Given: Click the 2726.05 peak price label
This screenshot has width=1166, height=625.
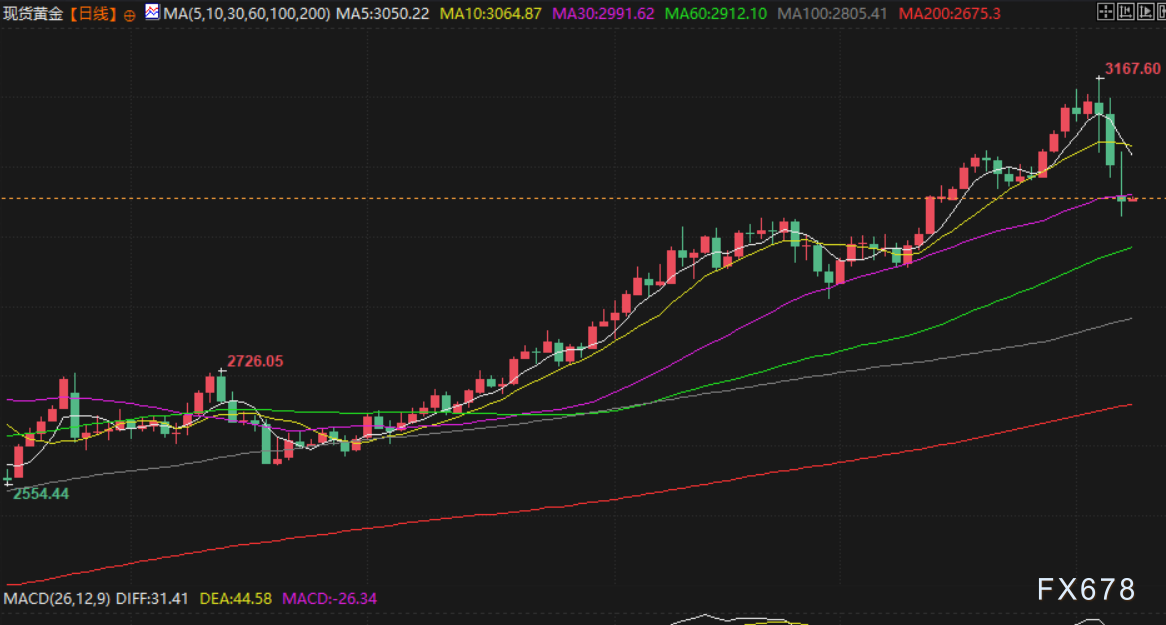Looking at the screenshot, I should pos(255,361).
